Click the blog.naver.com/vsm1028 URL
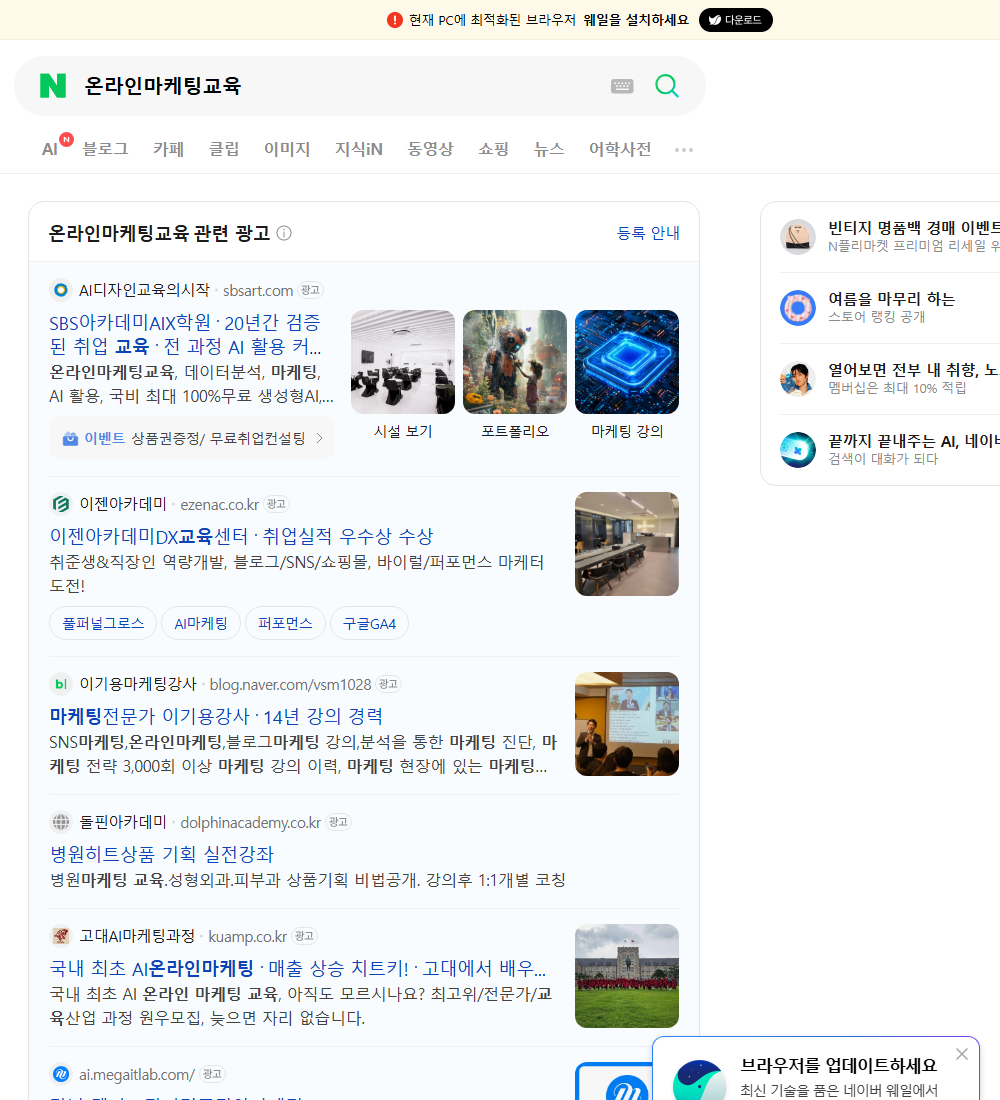Viewport: 1000px width, 1100px height. [291, 685]
